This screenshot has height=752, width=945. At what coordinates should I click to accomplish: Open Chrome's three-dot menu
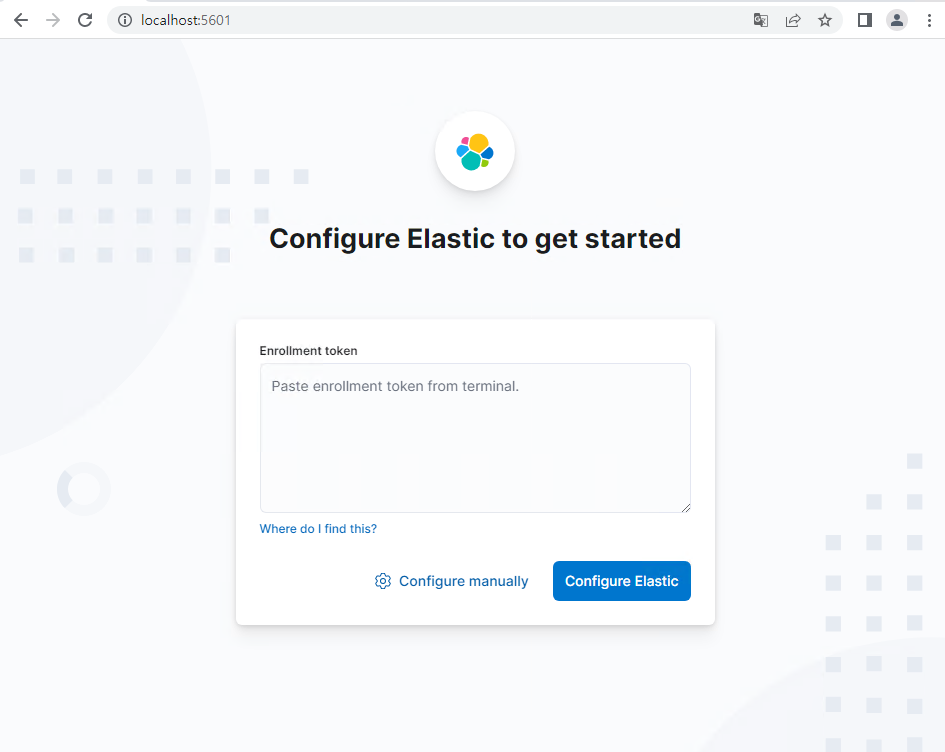tap(929, 20)
